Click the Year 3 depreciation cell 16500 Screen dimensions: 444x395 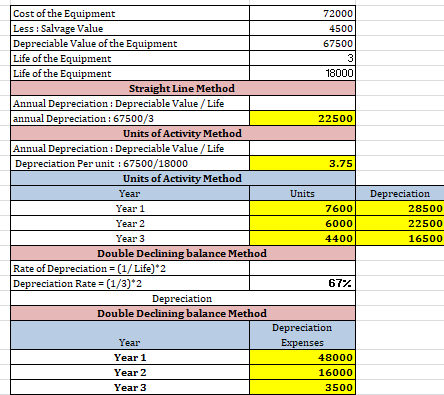[400, 238]
